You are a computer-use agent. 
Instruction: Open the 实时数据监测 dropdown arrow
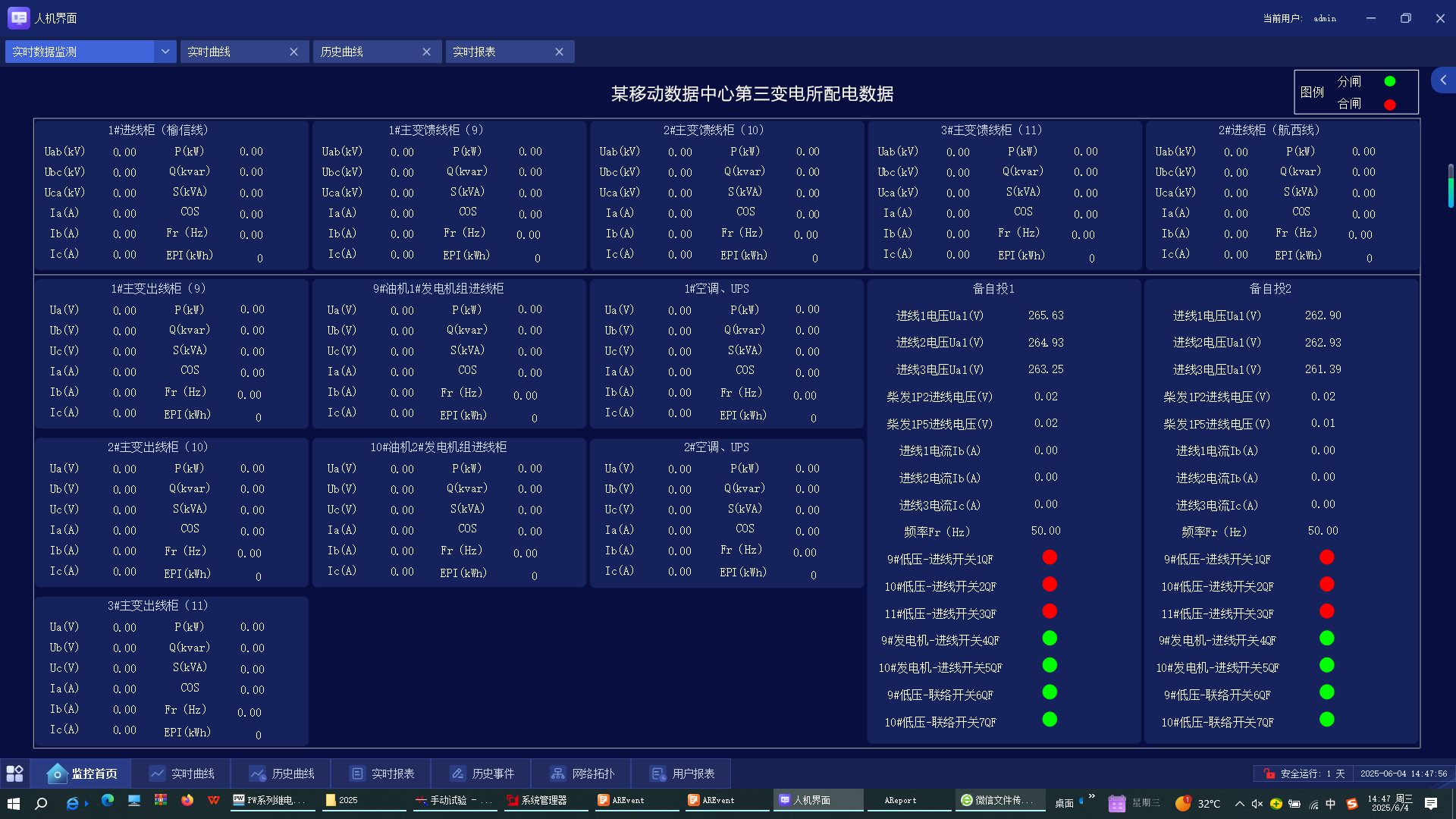click(165, 52)
